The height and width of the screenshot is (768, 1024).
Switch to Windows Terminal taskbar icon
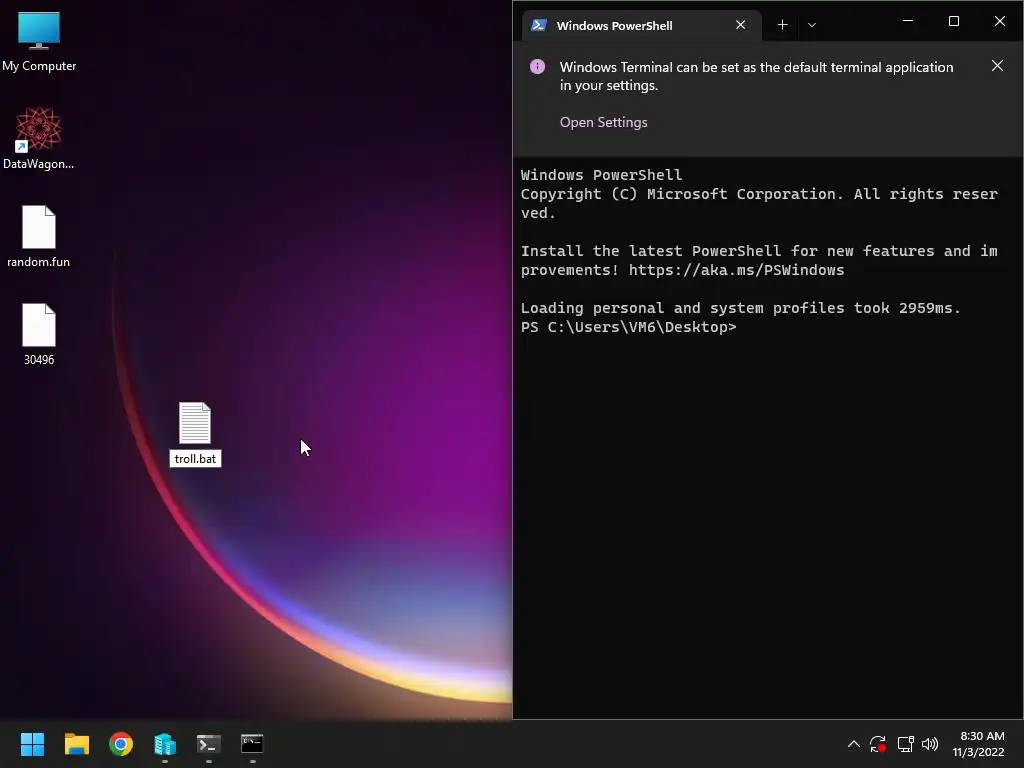(x=209, y=744)
